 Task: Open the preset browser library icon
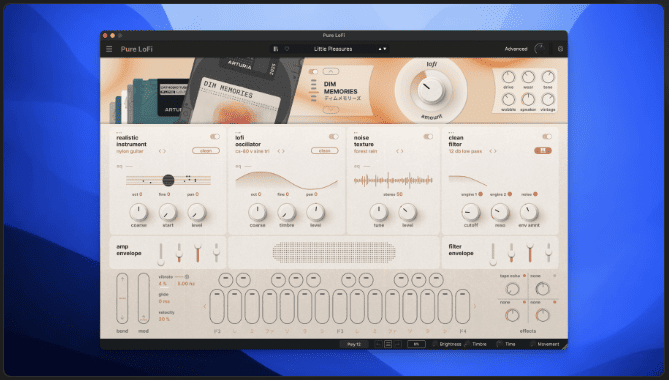[x=276, y=49]
